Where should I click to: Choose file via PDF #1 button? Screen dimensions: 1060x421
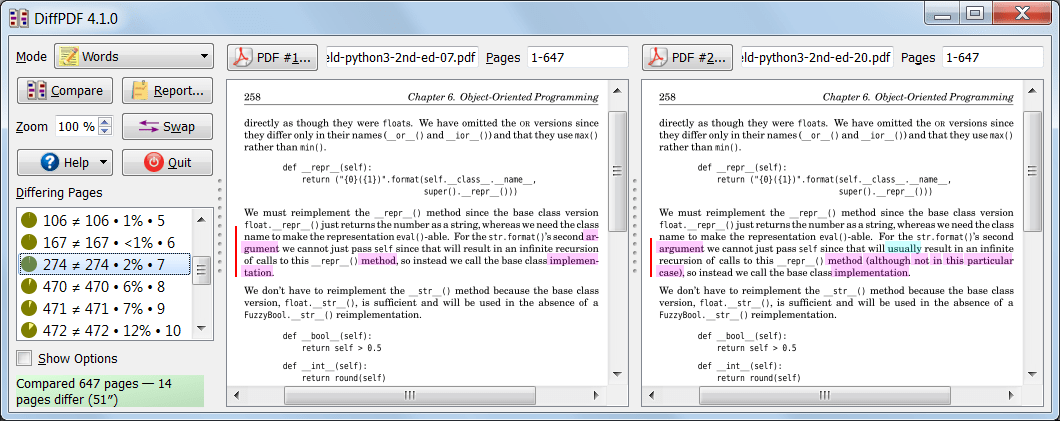[x=272, y=57]
